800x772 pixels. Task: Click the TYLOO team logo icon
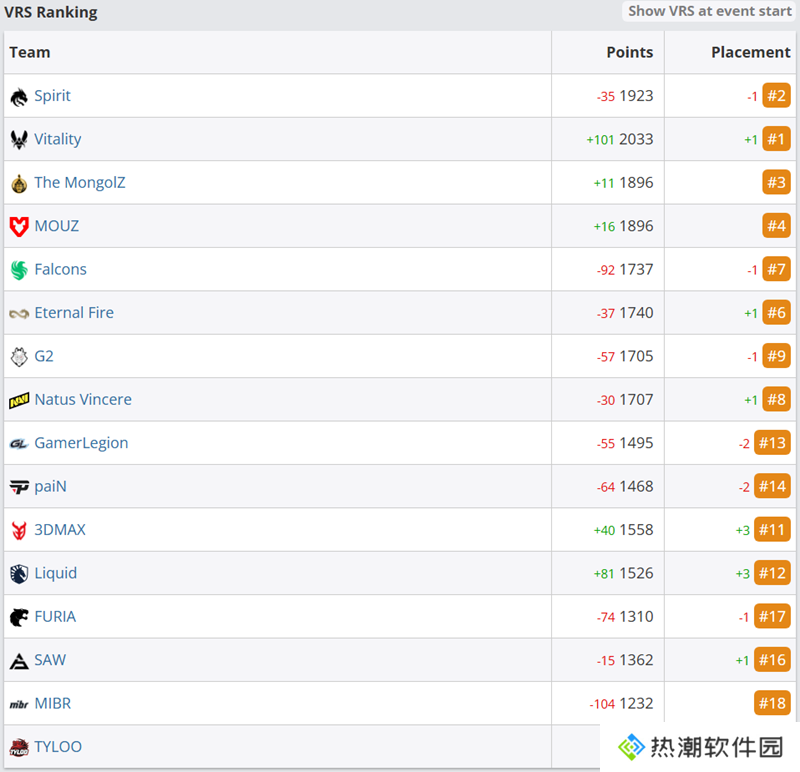[19, 748]
